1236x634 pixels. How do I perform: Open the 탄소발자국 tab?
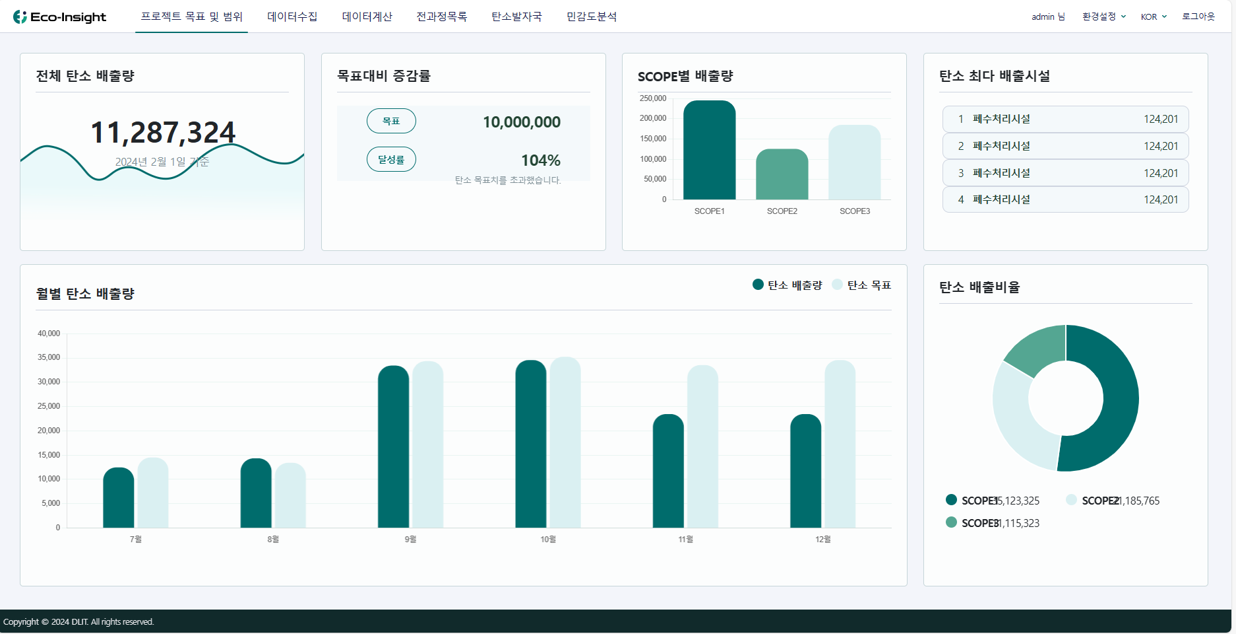516,17
